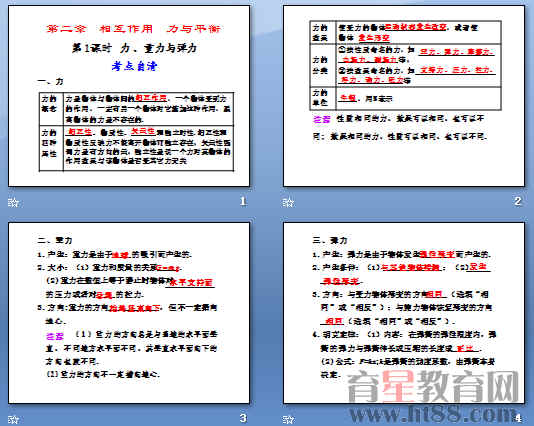
Task: Click the animation star icon under slide 2
Action: point(288,203)
